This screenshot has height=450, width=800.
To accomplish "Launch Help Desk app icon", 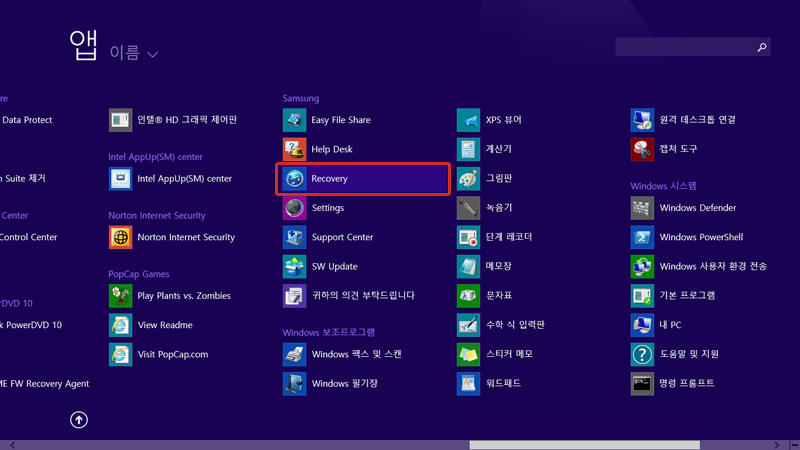I will (x=294, y=149).
